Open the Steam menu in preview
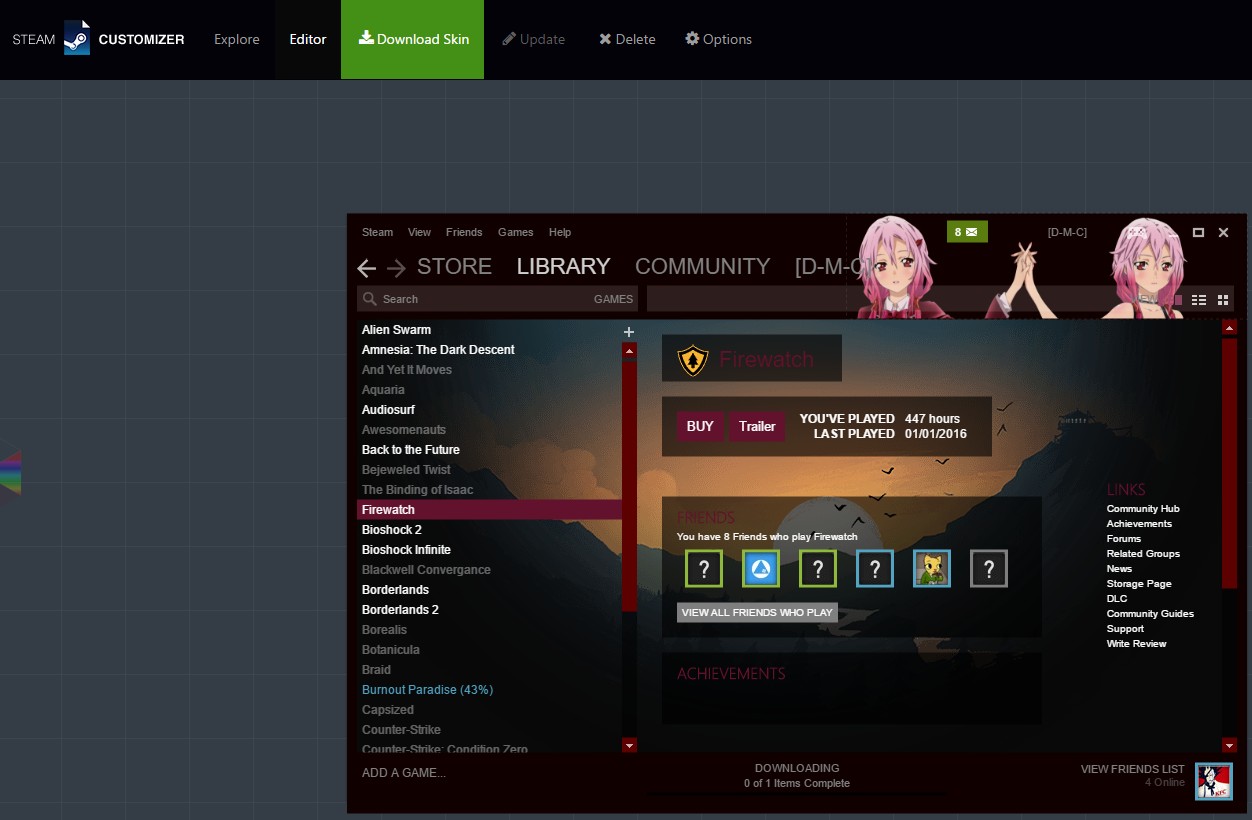 tap(377, 232)
